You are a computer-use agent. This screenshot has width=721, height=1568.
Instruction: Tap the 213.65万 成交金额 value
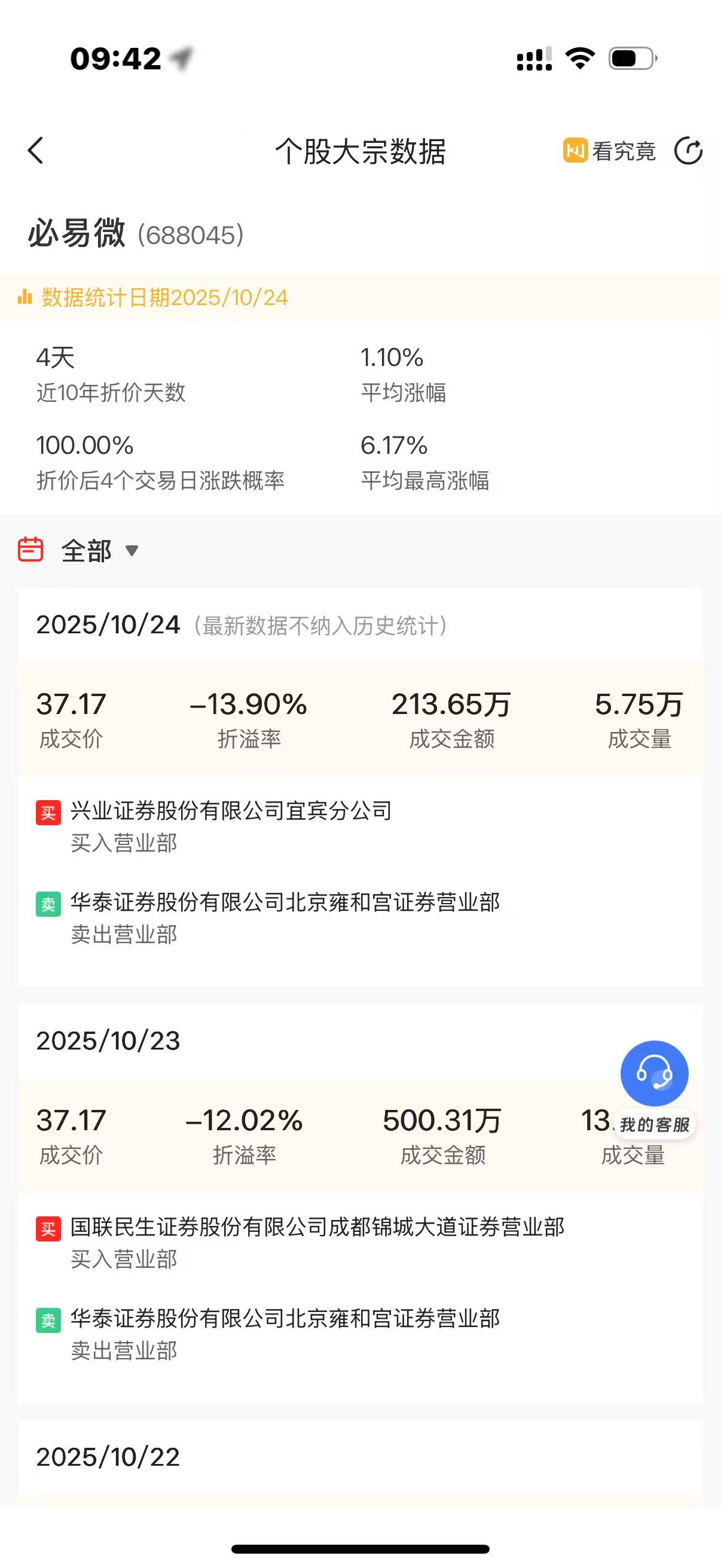tap(451, 705)
